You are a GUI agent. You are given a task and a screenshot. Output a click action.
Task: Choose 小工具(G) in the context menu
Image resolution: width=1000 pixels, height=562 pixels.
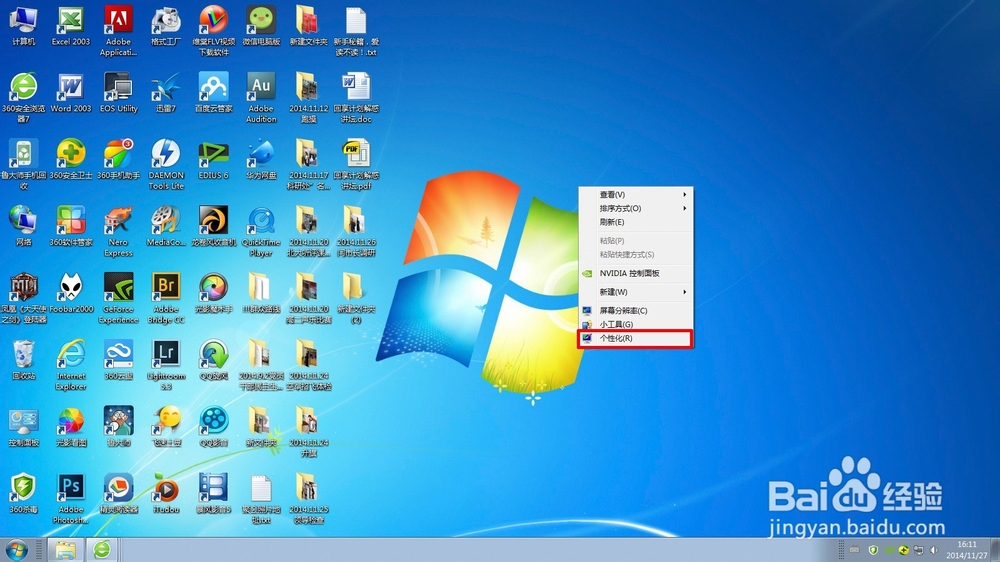point(635,325)
